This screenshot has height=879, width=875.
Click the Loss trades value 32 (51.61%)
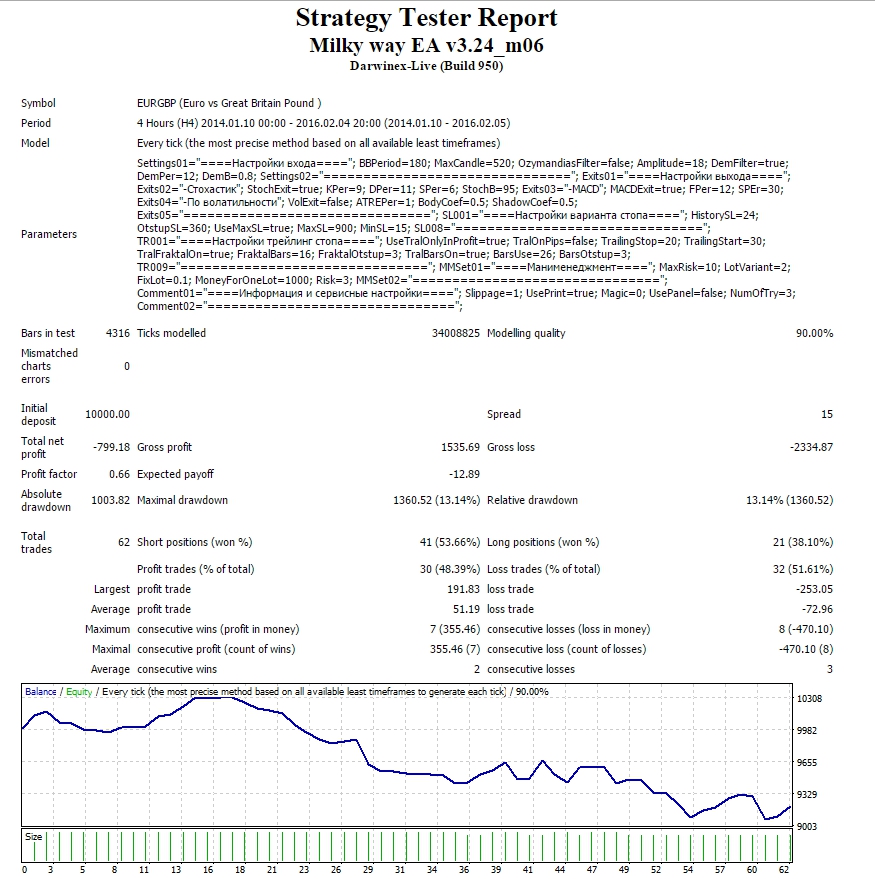point(803,569)
